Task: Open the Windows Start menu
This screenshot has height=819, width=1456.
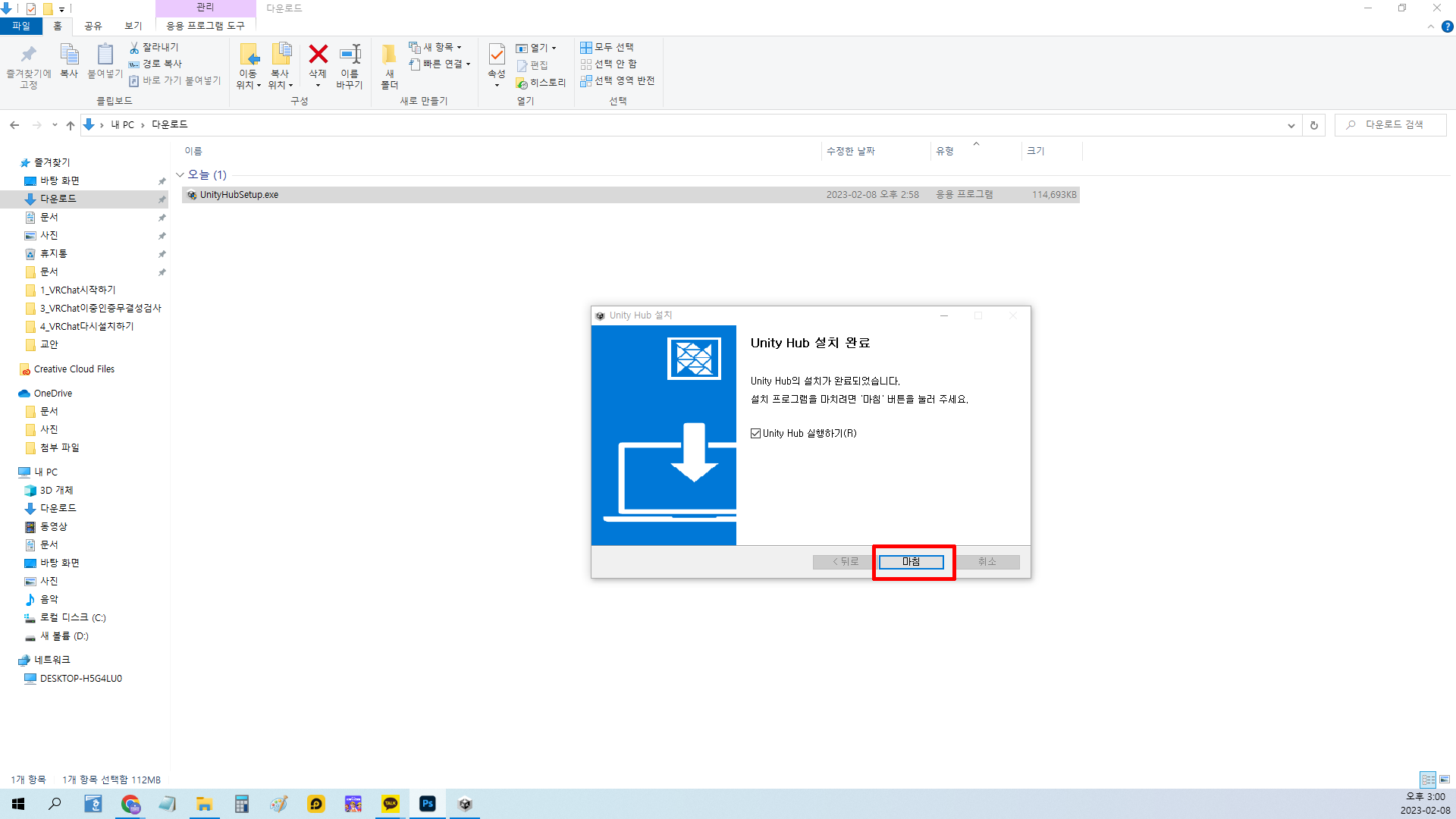Action: (18, 804)
